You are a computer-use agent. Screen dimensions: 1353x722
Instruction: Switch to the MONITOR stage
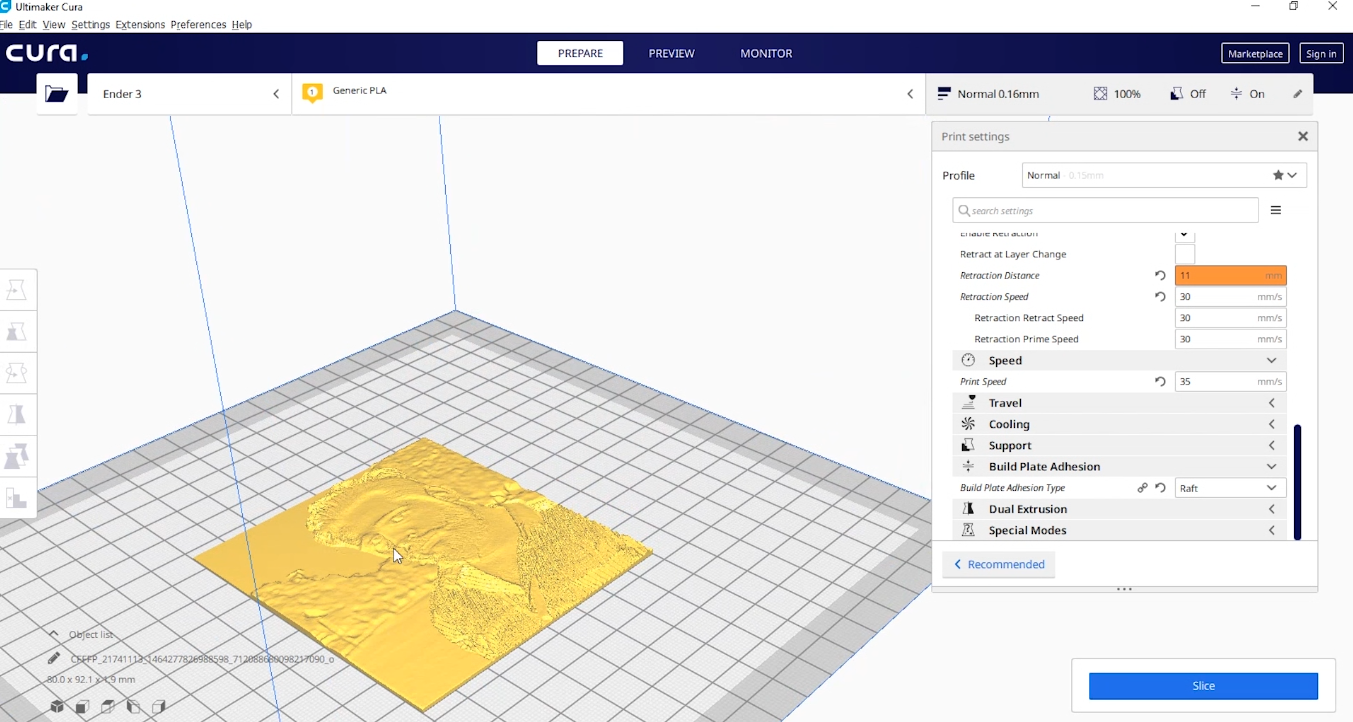766,53
